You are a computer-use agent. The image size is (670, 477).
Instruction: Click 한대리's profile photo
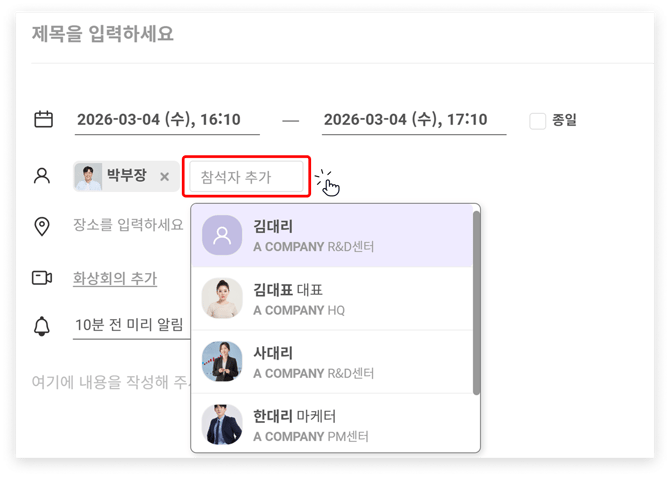[x=222, y=424]
